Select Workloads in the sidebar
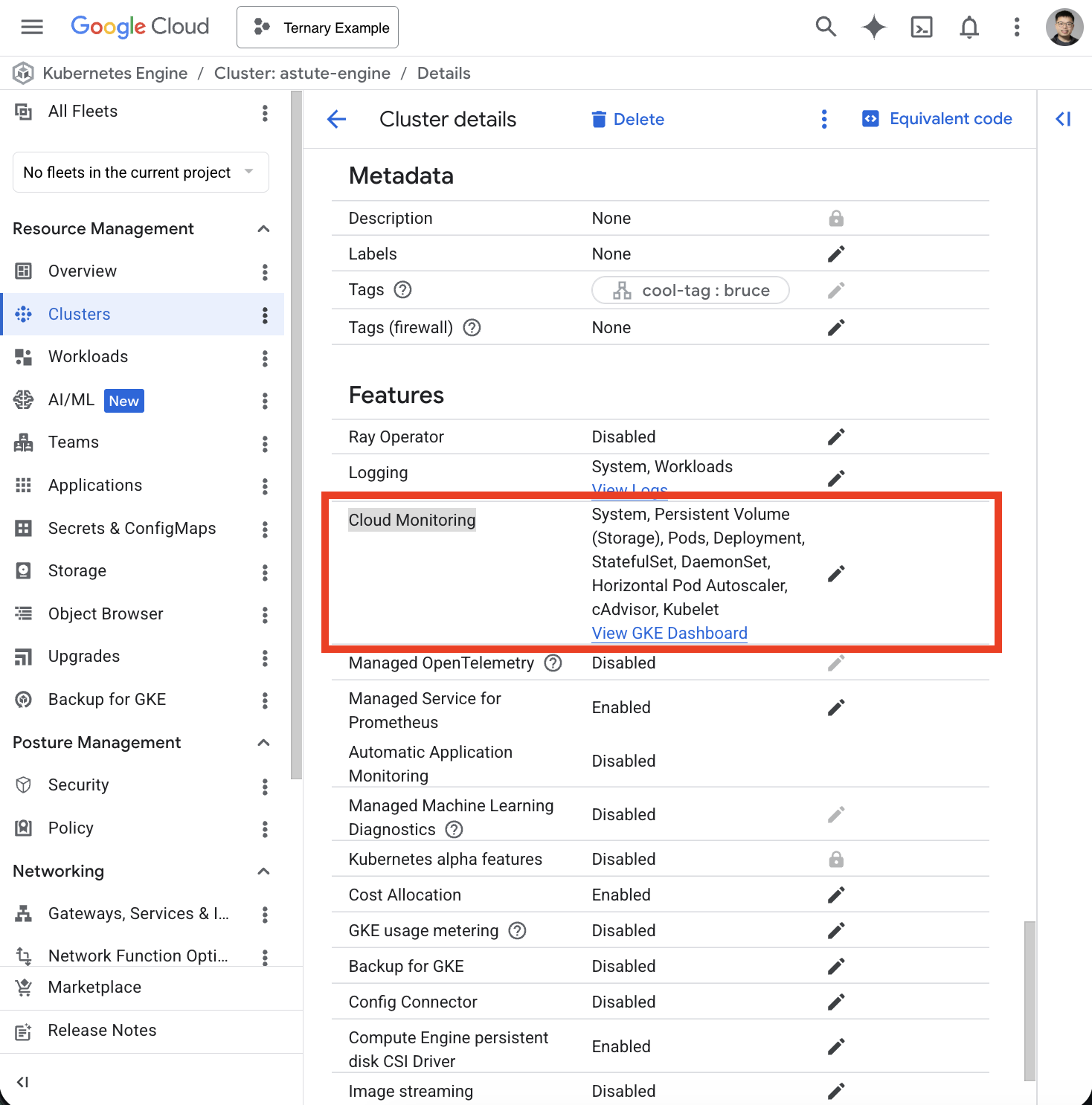The image size is (1092, 1105). click(x=88, y=357)
